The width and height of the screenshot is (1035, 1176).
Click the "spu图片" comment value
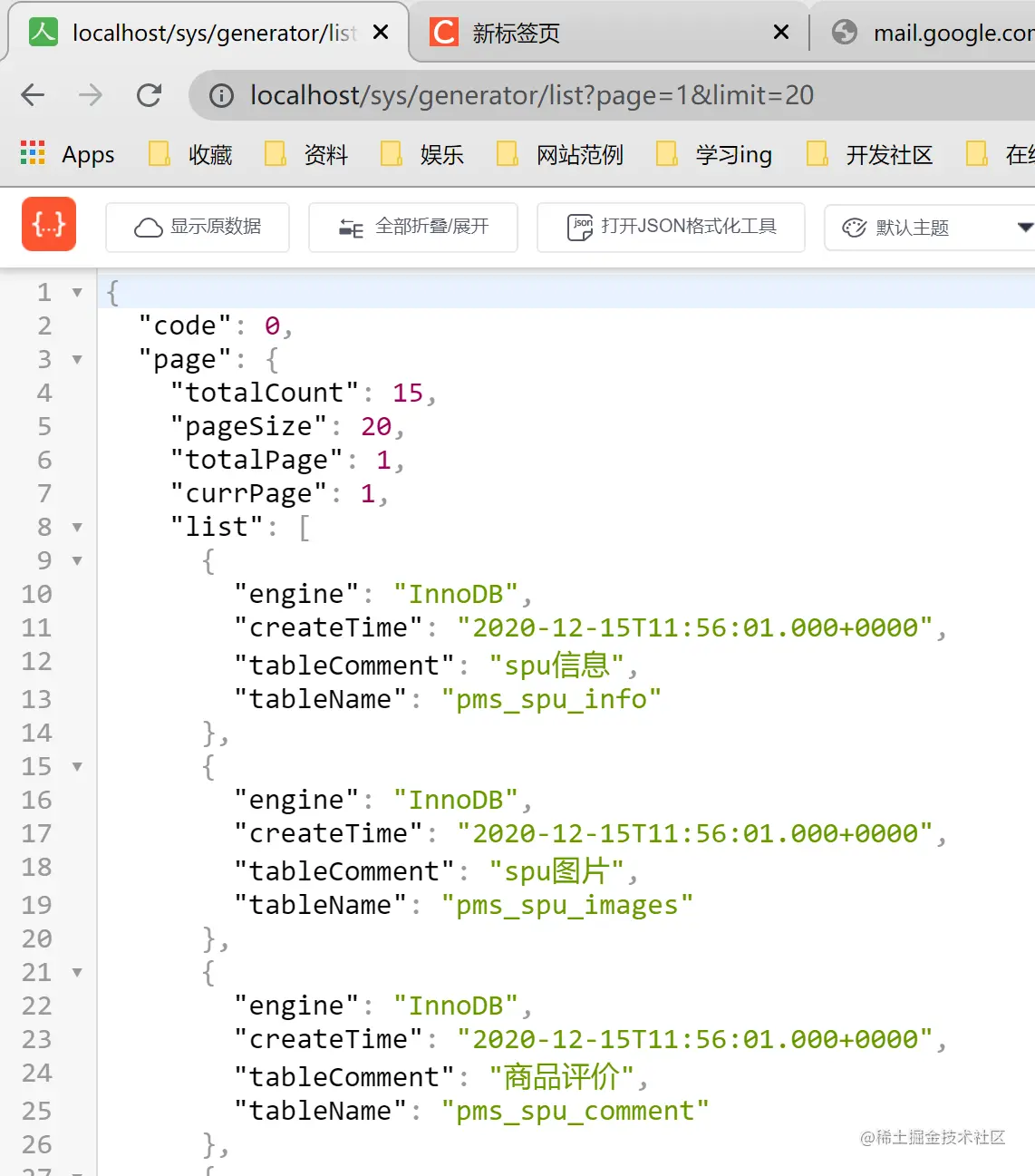556,871
